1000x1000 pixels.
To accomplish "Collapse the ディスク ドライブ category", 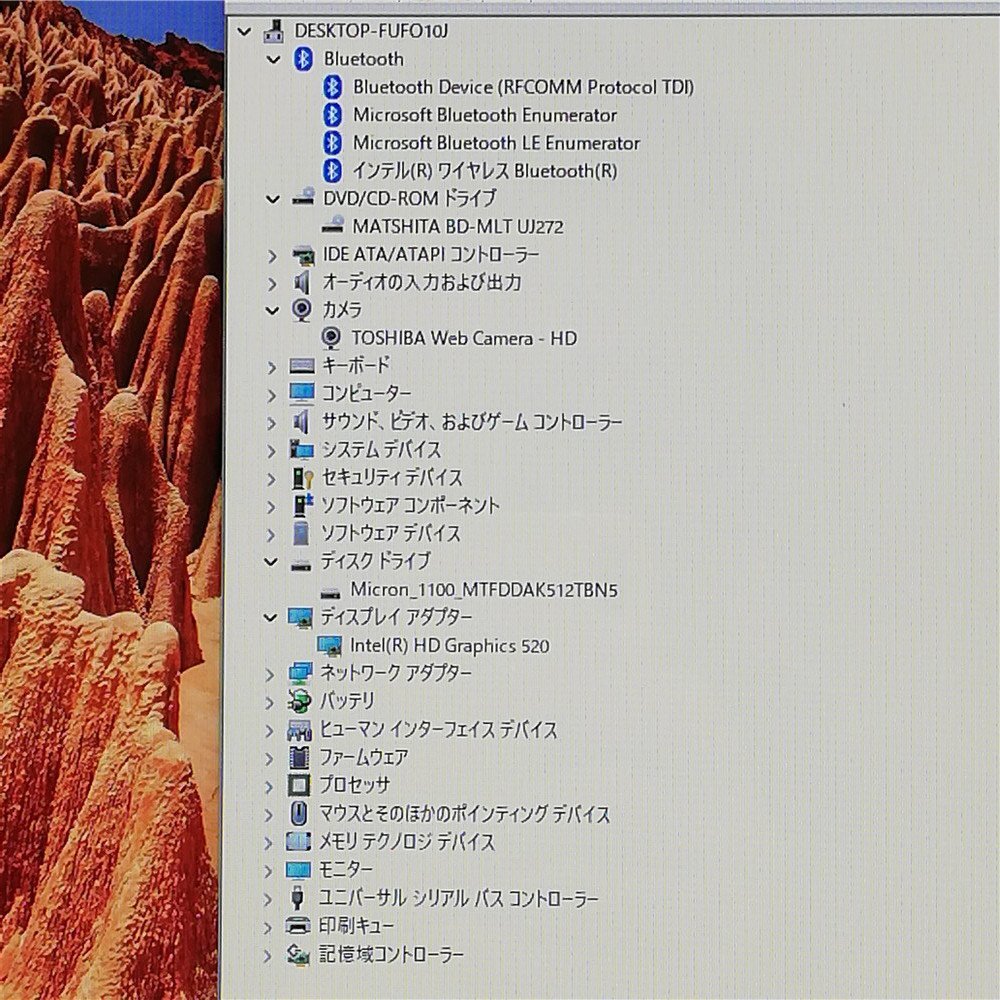I will (x=271, y=562).
